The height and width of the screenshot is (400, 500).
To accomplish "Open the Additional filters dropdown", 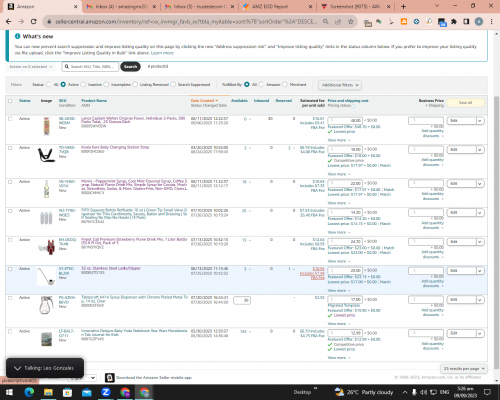I will pos(340,85).
